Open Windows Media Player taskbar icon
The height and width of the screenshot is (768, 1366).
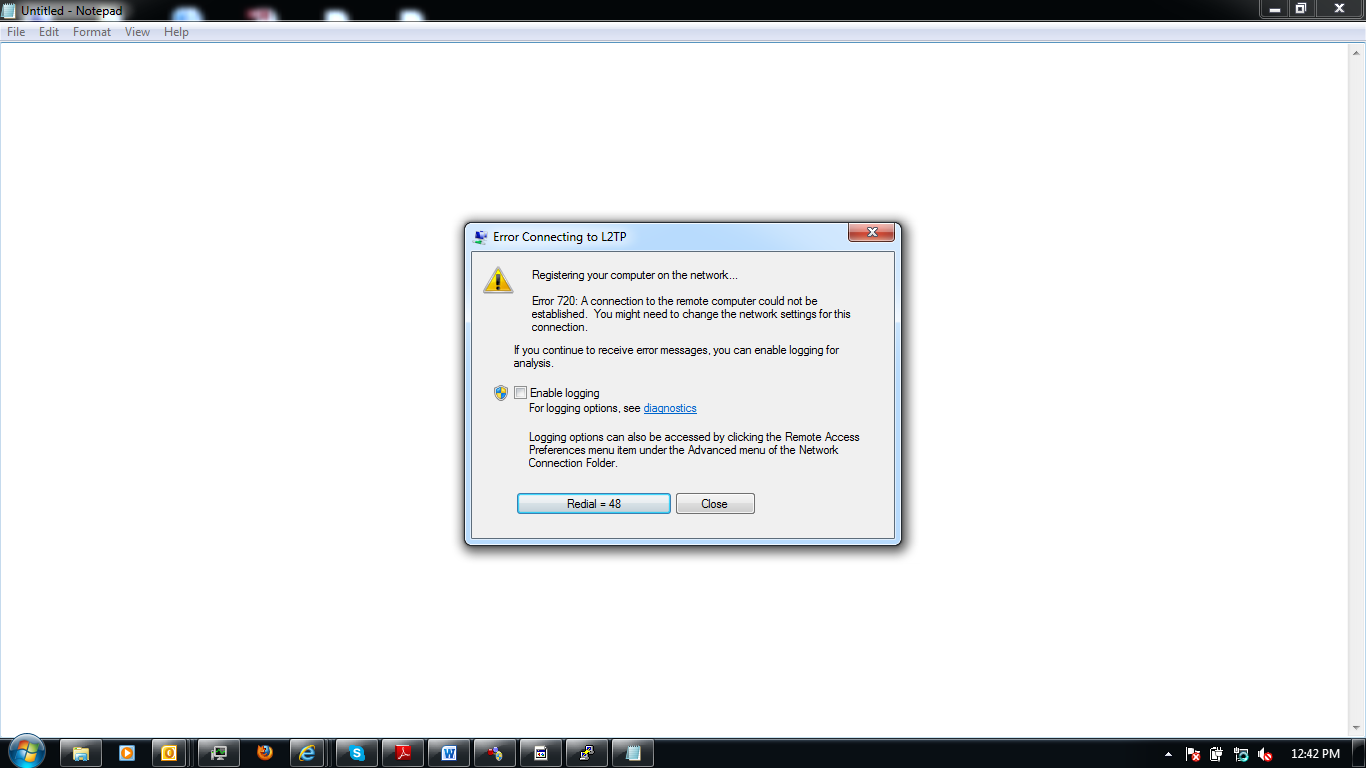tap(127, 753)
